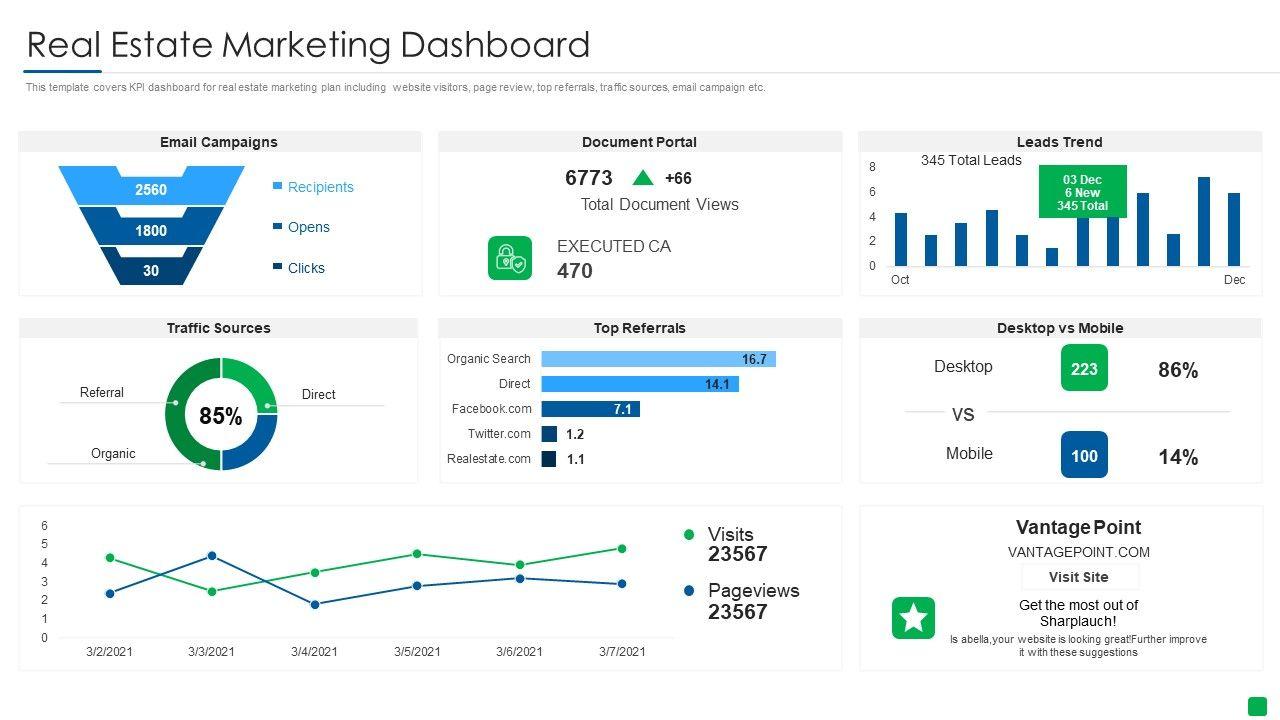Click the green square in bottom-right corner
1280x720 pixels.
tap(1257, 706)
